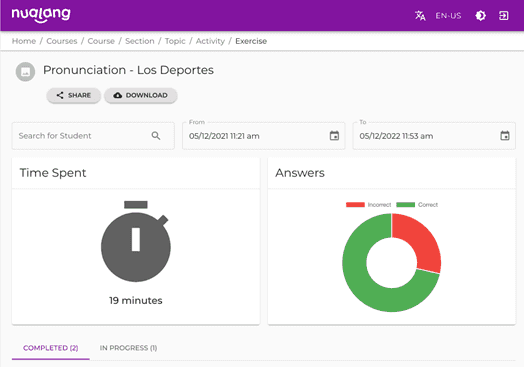Image resolution: width=524 pixels, height=367 pixels.
Task: Switch to the COMPLETED (2) tab
Action: (51, 348)
